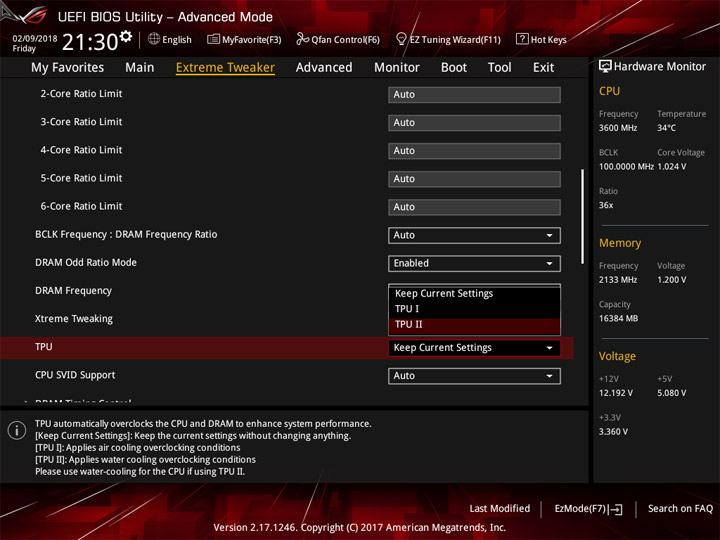This screenshot has width=720, height=540.
Task: Click the Qfan Control fan icon
Action: coord(302,39)
